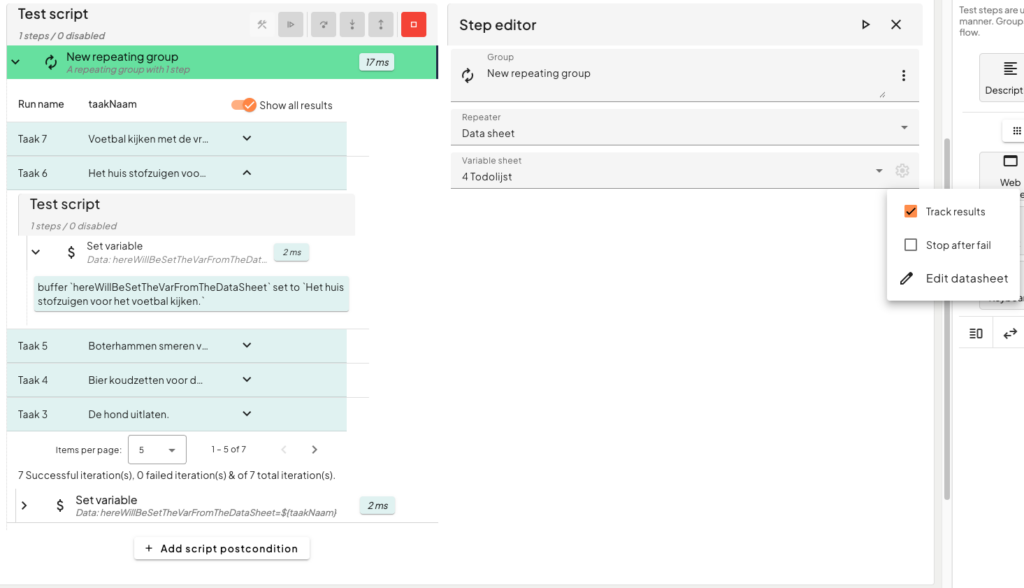
Task: Expand the Taak 7 result row
Action: [x=247, y=139]
